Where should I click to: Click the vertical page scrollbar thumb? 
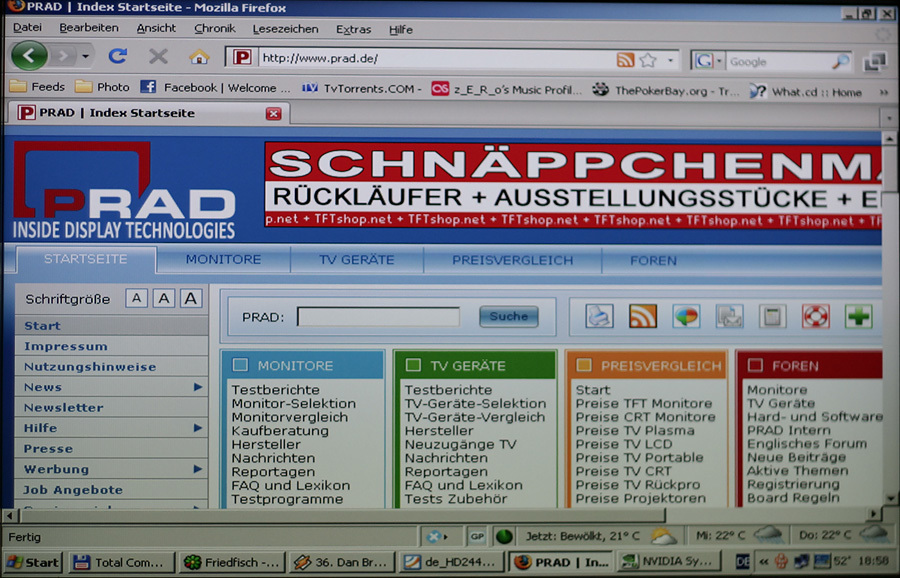[x=889, y=170]
